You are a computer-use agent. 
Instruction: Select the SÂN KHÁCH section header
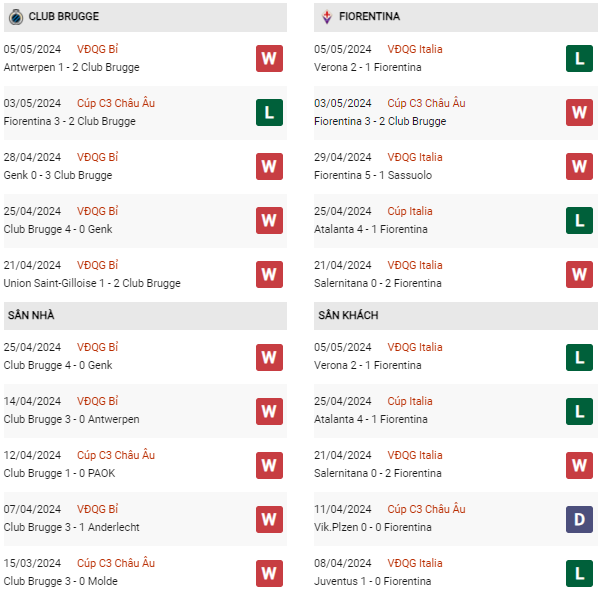[x=350, y=315]
